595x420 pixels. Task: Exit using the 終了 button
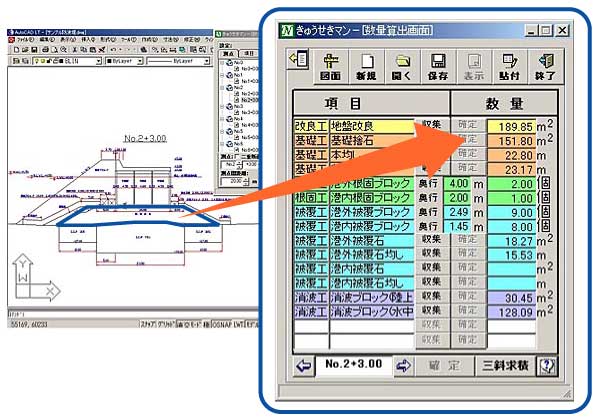[x=545, y=67]
